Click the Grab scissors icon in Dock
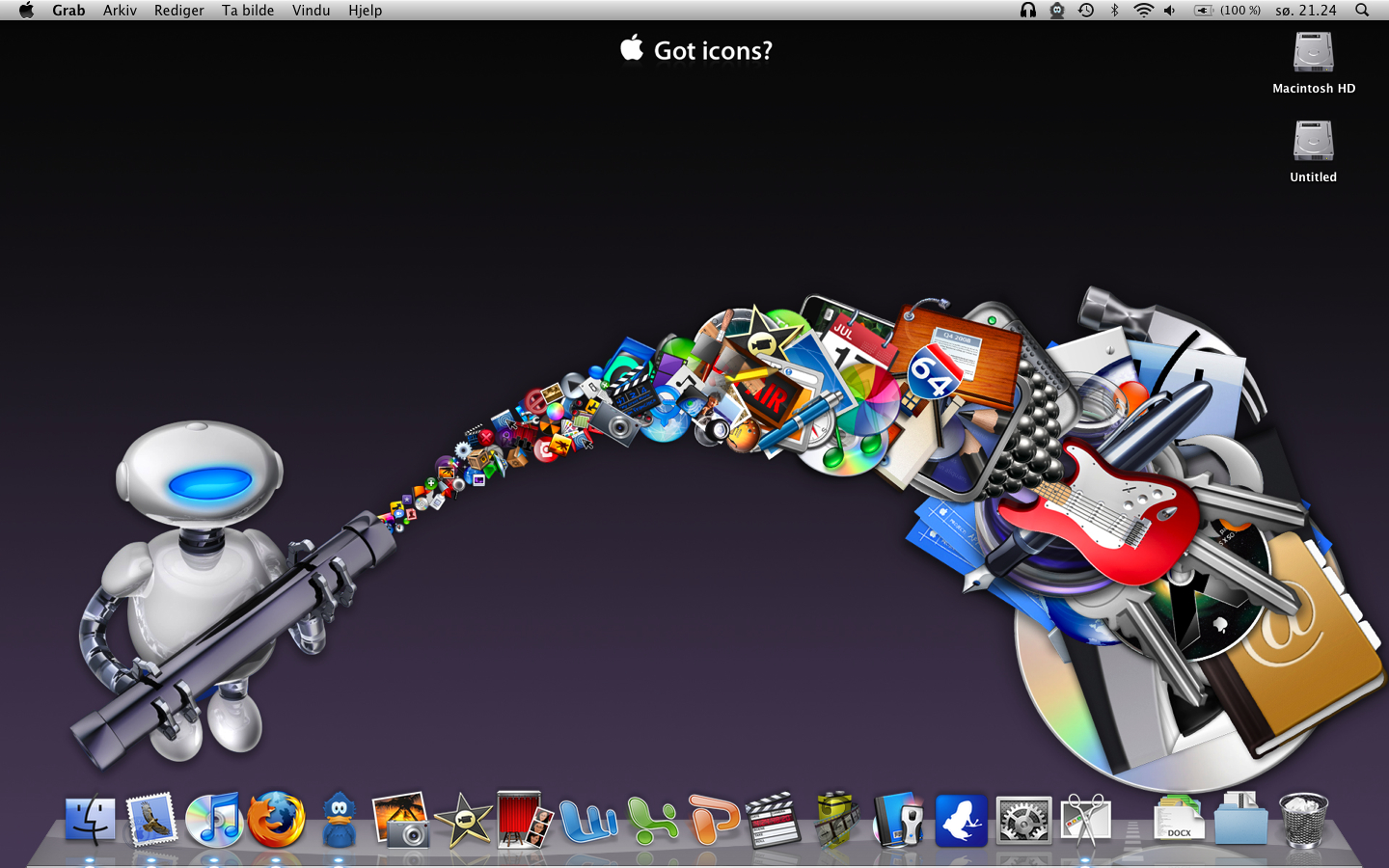This screenshot has width=1389, height=868. [x=1085, y=820]
